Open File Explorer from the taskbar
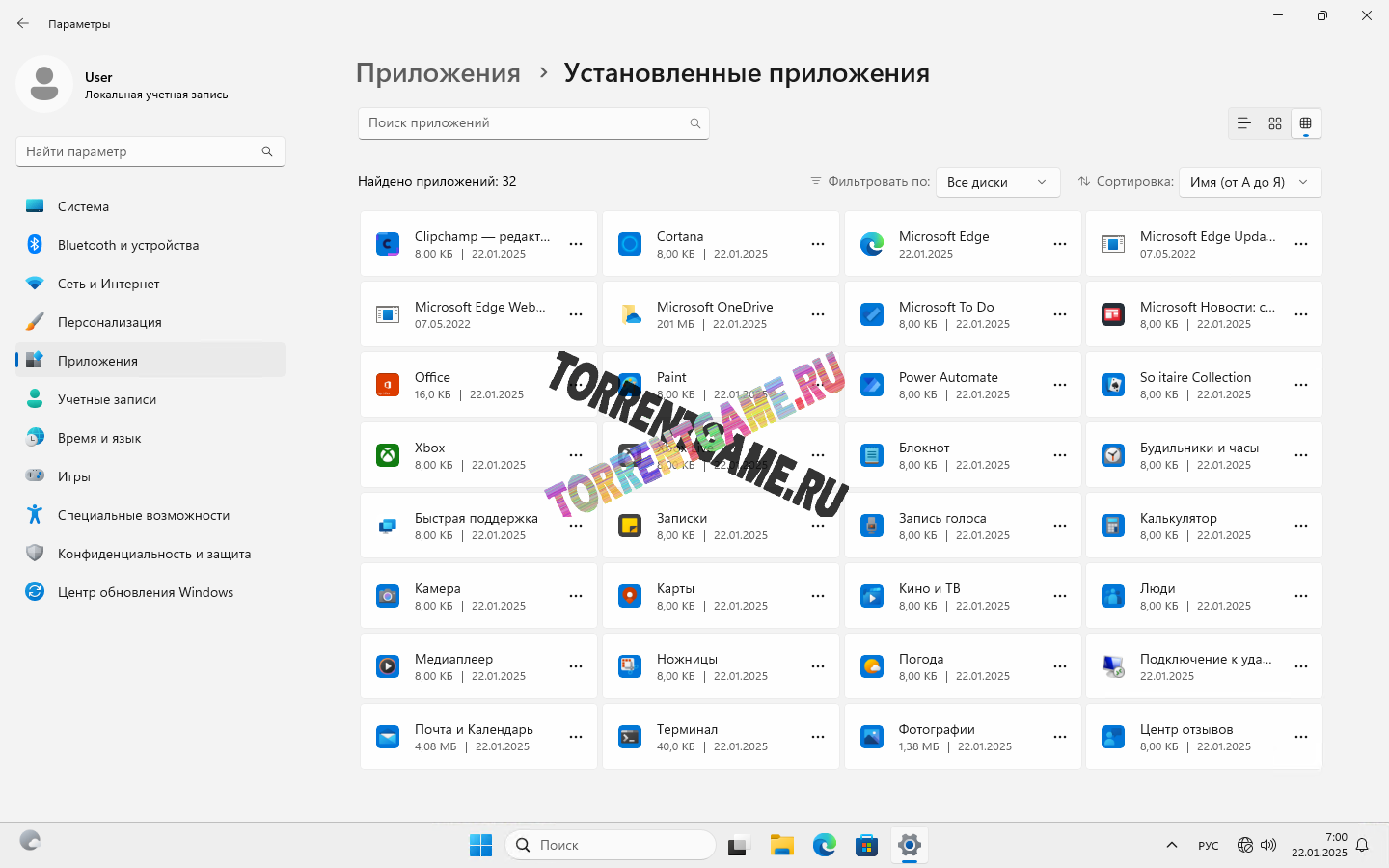Screen dimensions: 1389x868 [781, 846]
